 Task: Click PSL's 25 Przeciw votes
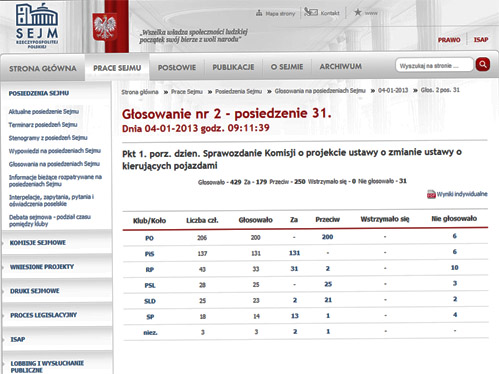(x=328, y=284)
